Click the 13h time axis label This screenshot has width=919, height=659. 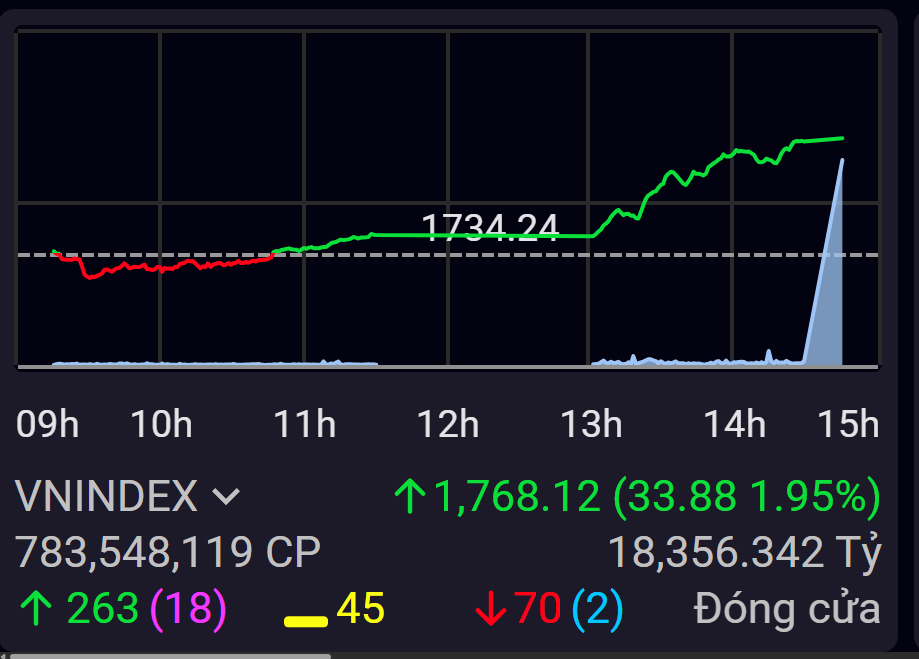pyautogui.click(x=591, y=424)
